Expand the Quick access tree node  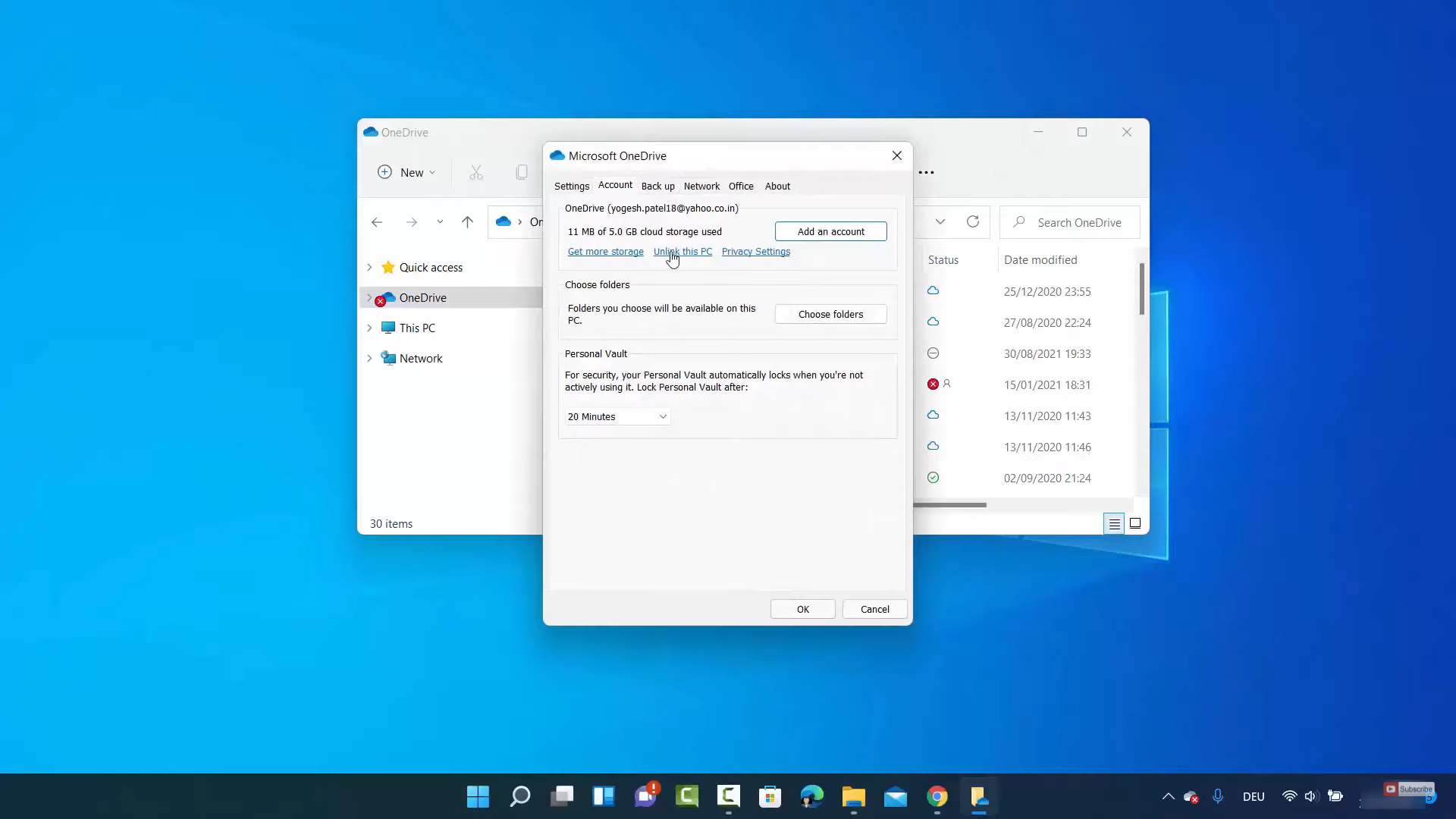[x=369, y=268]
